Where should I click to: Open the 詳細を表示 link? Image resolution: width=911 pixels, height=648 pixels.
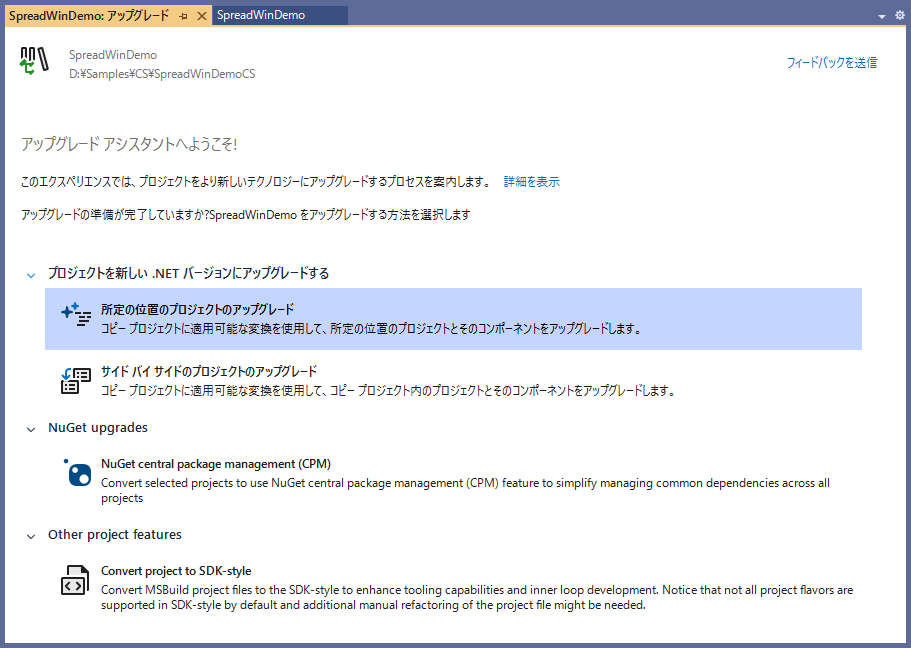(x=531, y=181)
